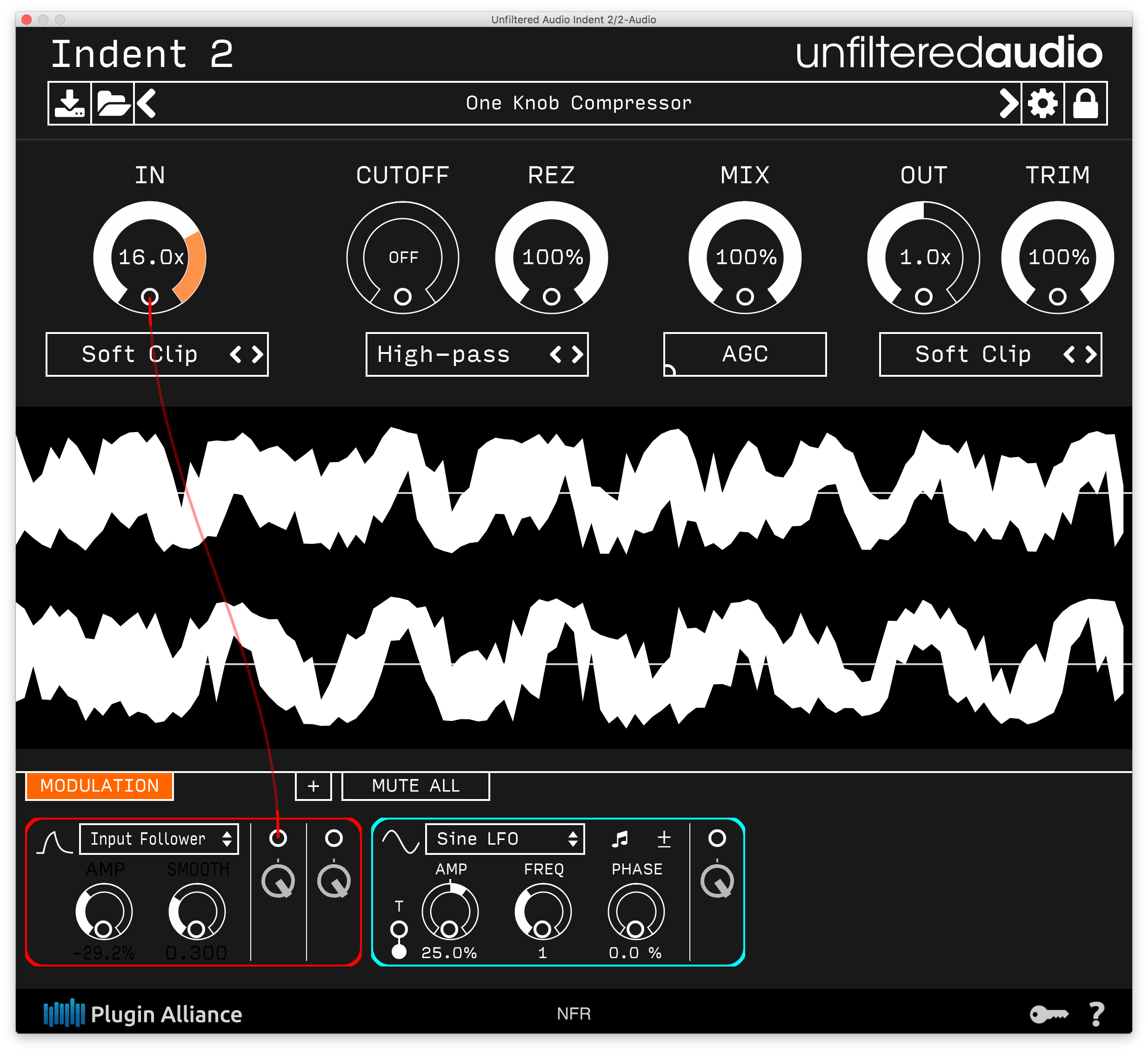Go to previous preset arrow

tap(147, 103)
